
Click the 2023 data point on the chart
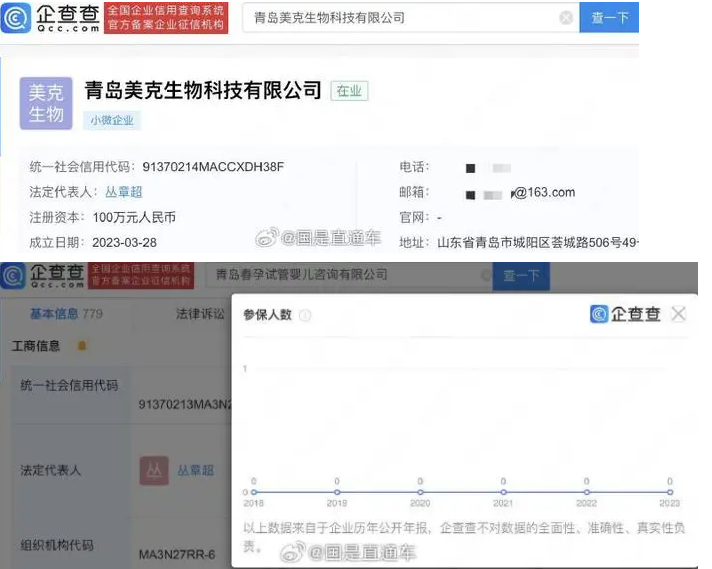670,492
